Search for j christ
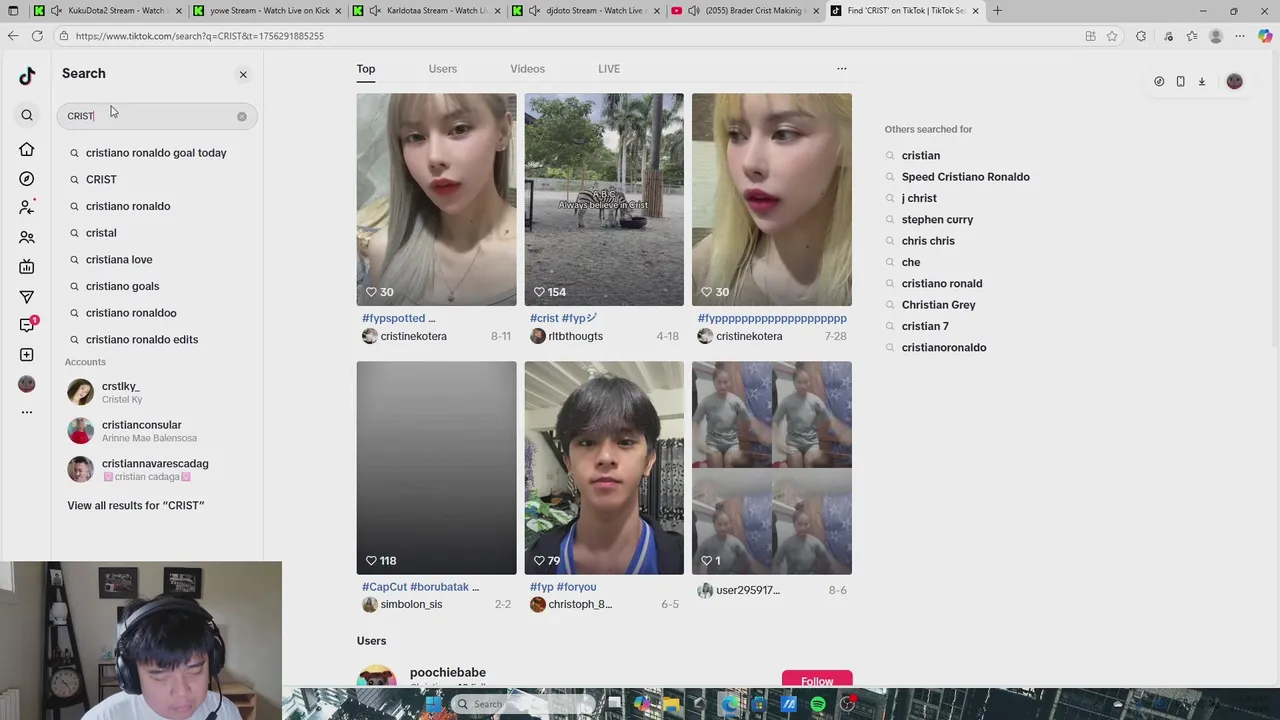1280x720 pixels. [x=919, y=198]
